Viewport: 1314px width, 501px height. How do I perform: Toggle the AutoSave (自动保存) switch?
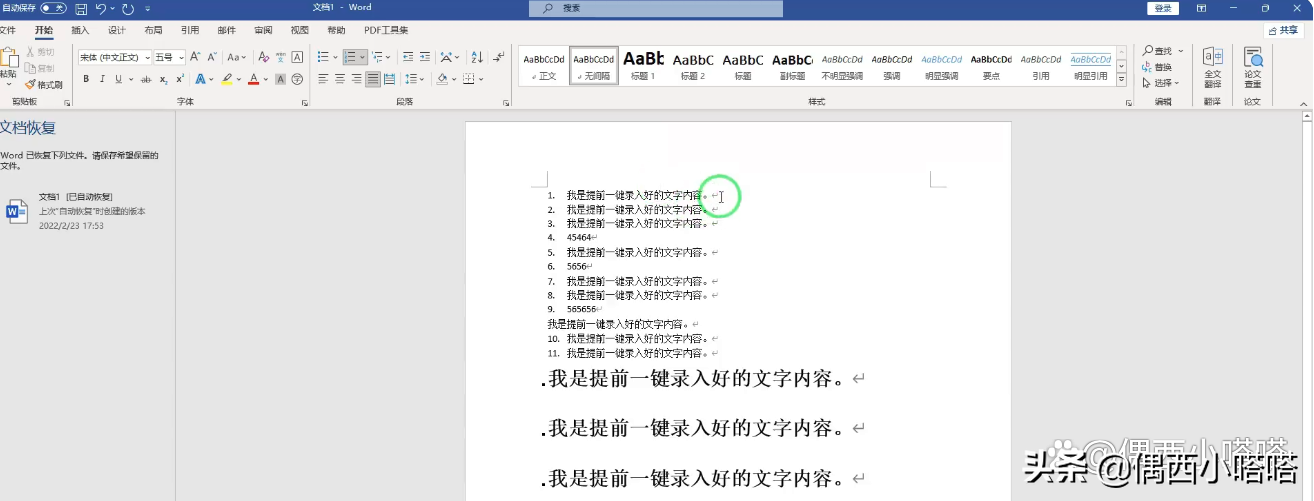[x=53, y=8]
